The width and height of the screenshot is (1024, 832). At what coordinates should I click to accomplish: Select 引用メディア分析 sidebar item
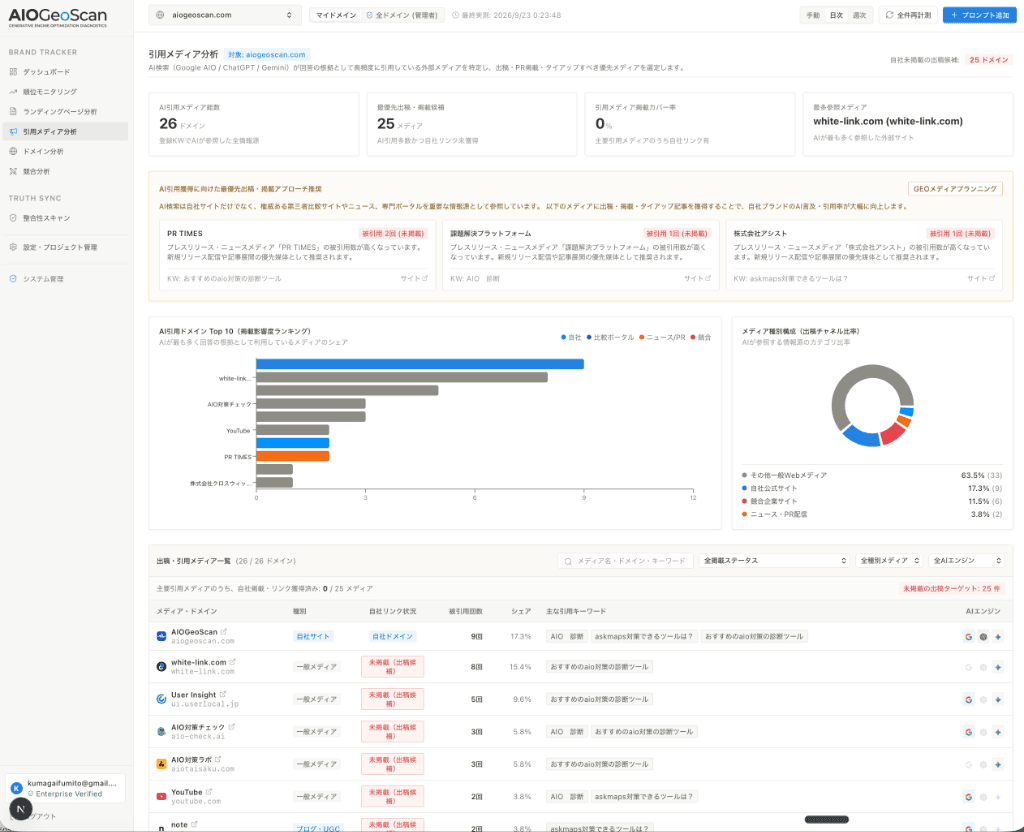(x=65, y=131)
